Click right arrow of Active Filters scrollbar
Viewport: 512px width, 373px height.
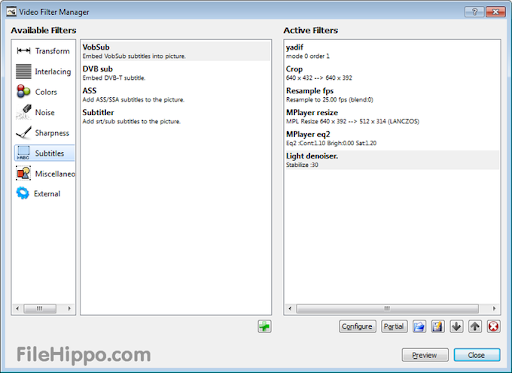[x=494, y=309]
